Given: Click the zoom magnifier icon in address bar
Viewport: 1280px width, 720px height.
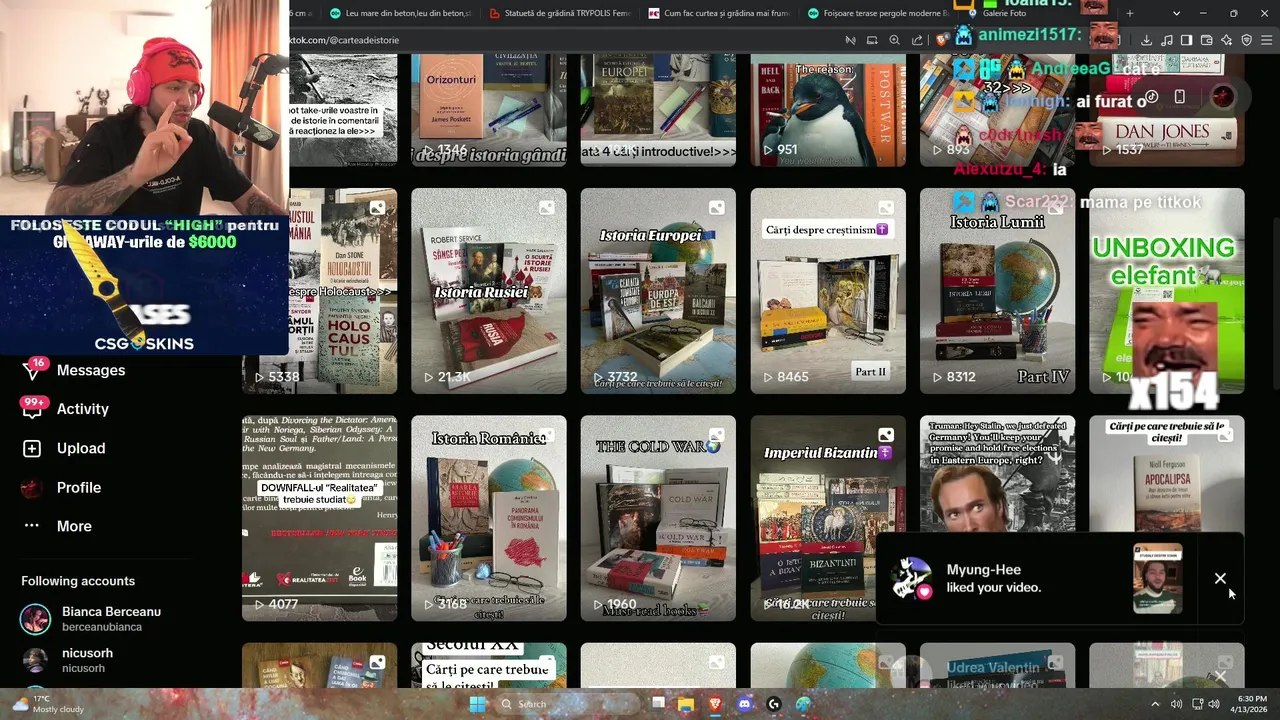Looking at the screenshot, I should (x=894, y=40).
